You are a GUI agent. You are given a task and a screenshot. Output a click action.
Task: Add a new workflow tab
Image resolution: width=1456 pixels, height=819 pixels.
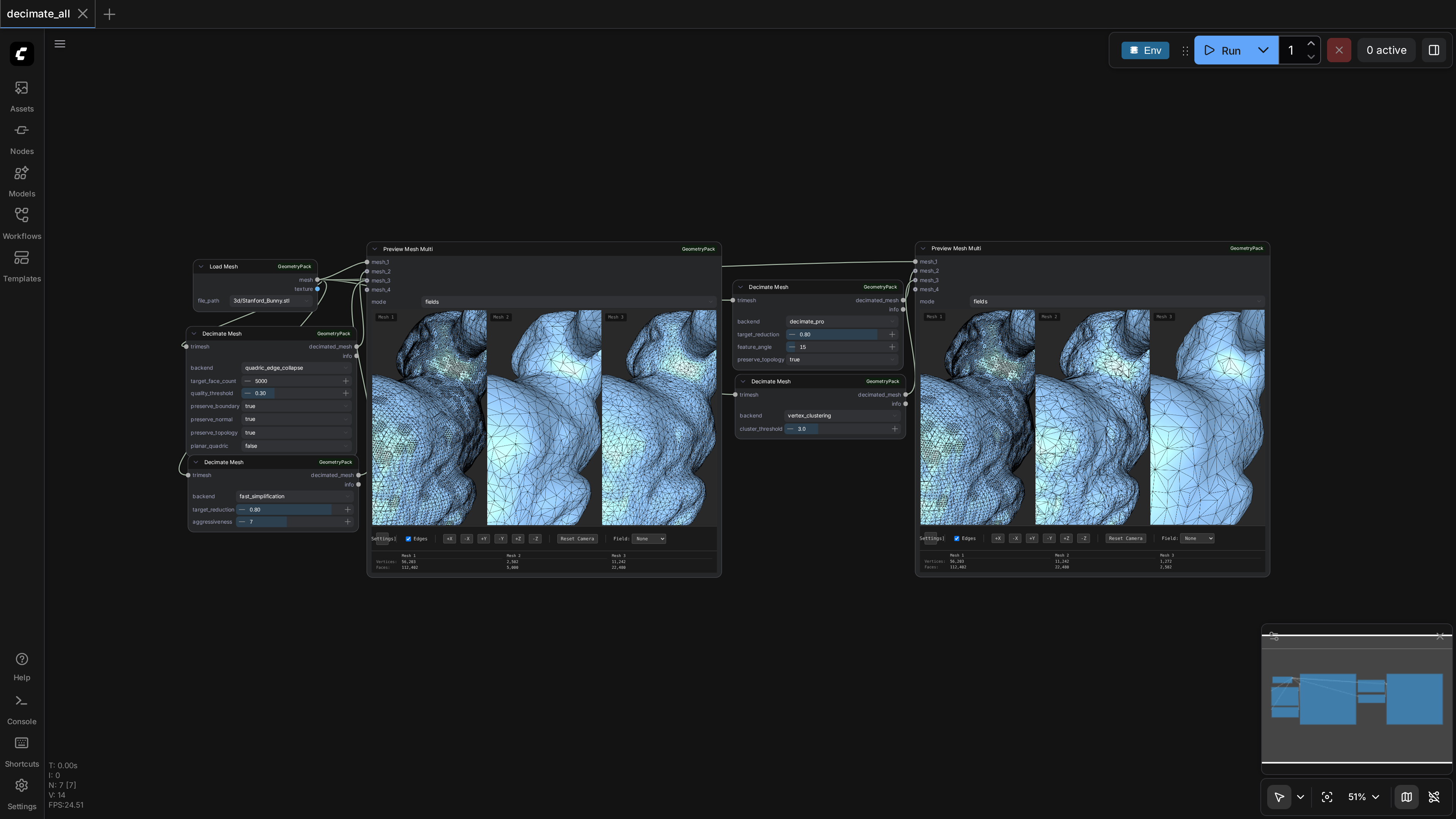[110, 14]
